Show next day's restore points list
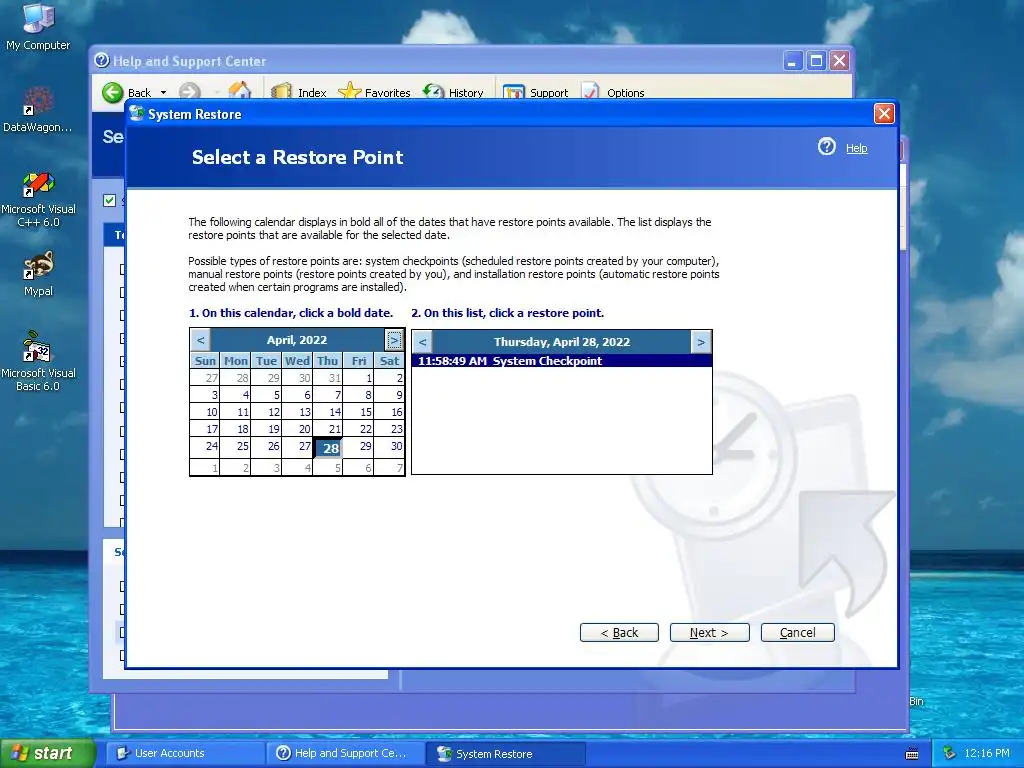The height and width of the screenshot is (768, 1024). pyautogui.click(x=701, y=342)
